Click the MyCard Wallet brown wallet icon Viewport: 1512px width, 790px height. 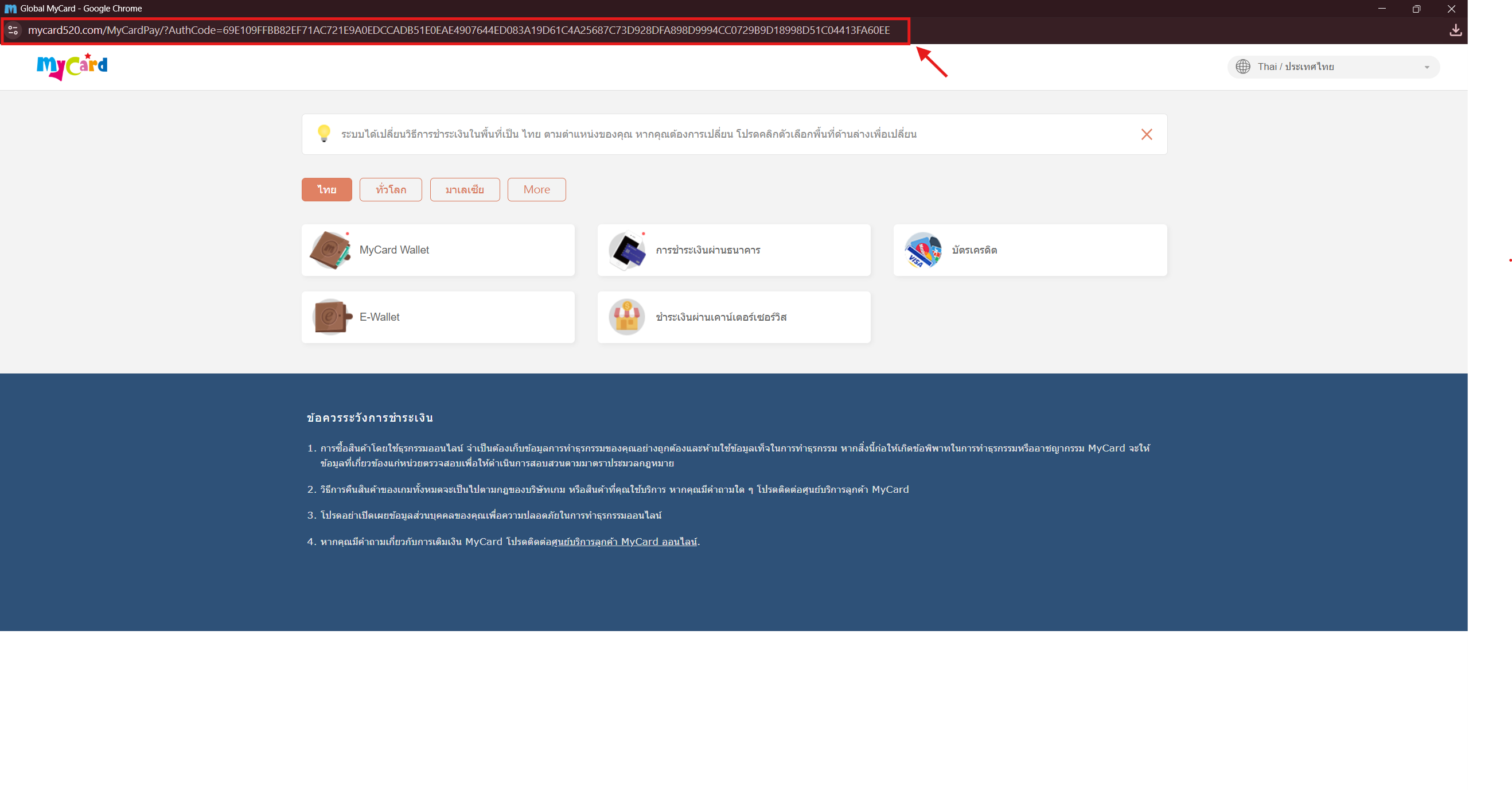pyautogui.click(x=330, y=250)
